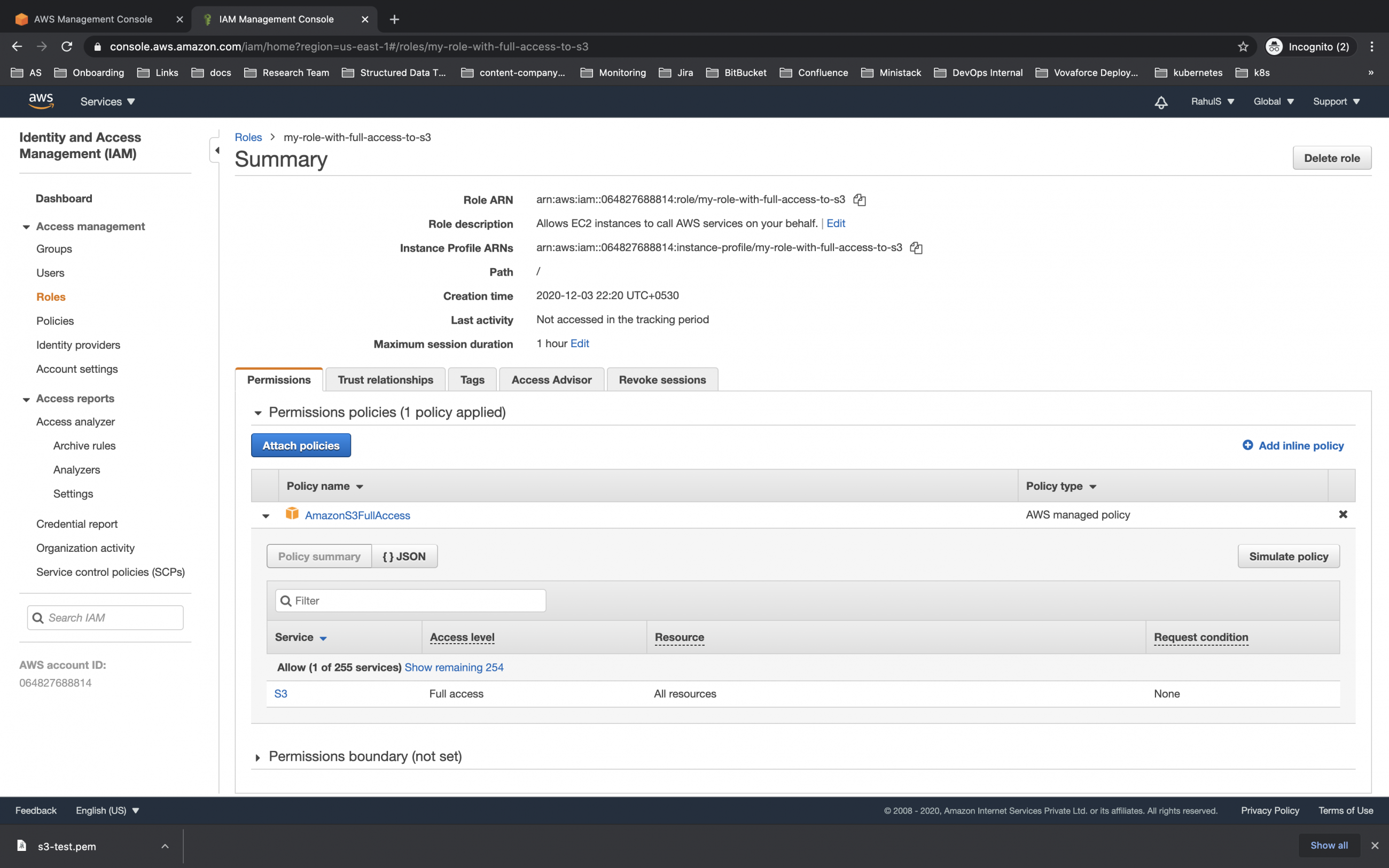Copy the Role ARN using its copy icon
The height and width of the screenshot is (868, 1389).
(859, 200)
